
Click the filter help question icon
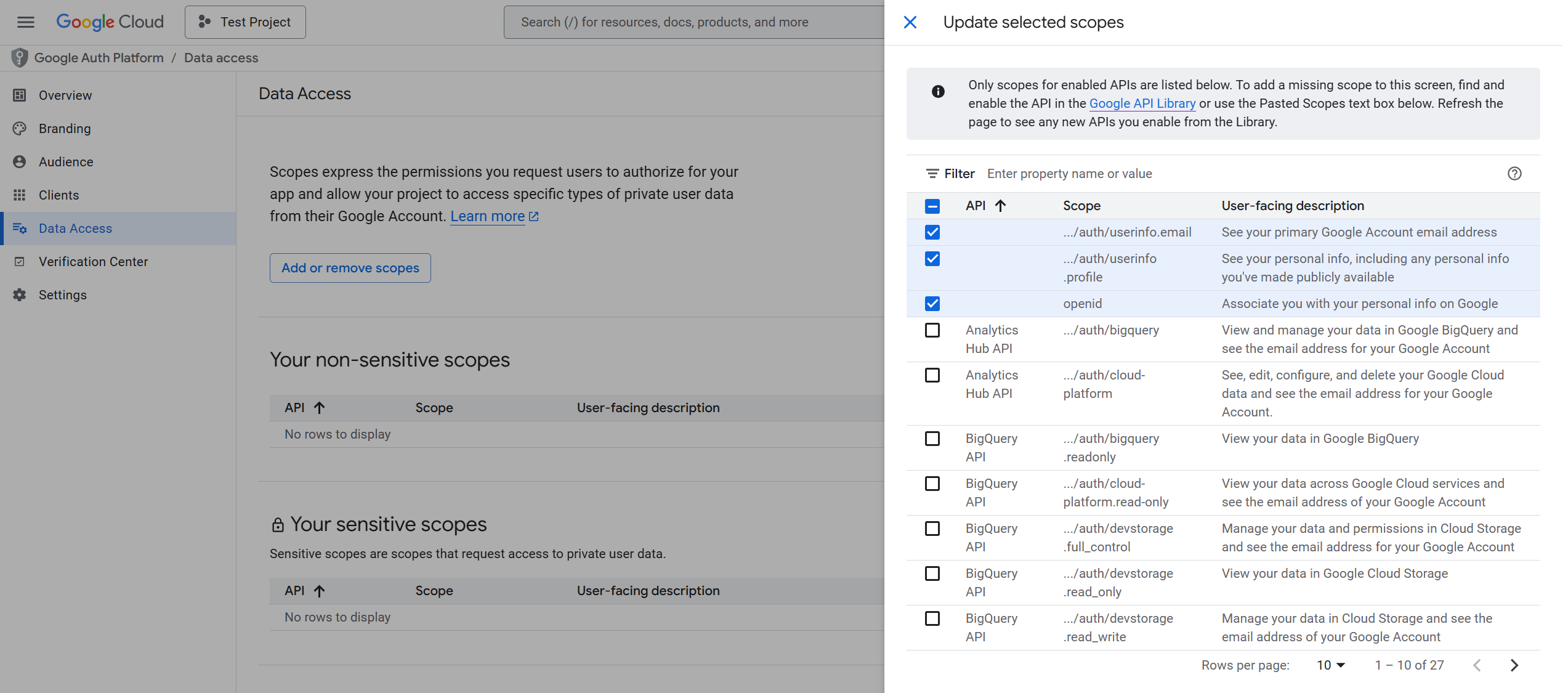1514,174
